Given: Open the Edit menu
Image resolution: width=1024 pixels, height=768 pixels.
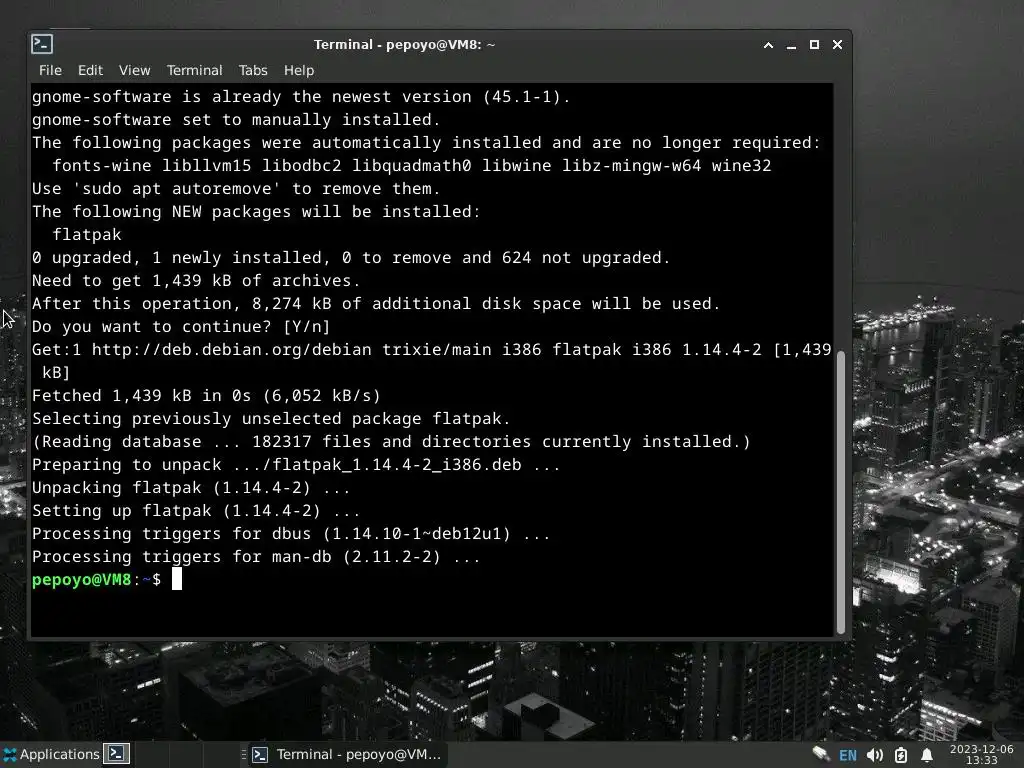Looking at the screenshot, I should coord(90,70).
